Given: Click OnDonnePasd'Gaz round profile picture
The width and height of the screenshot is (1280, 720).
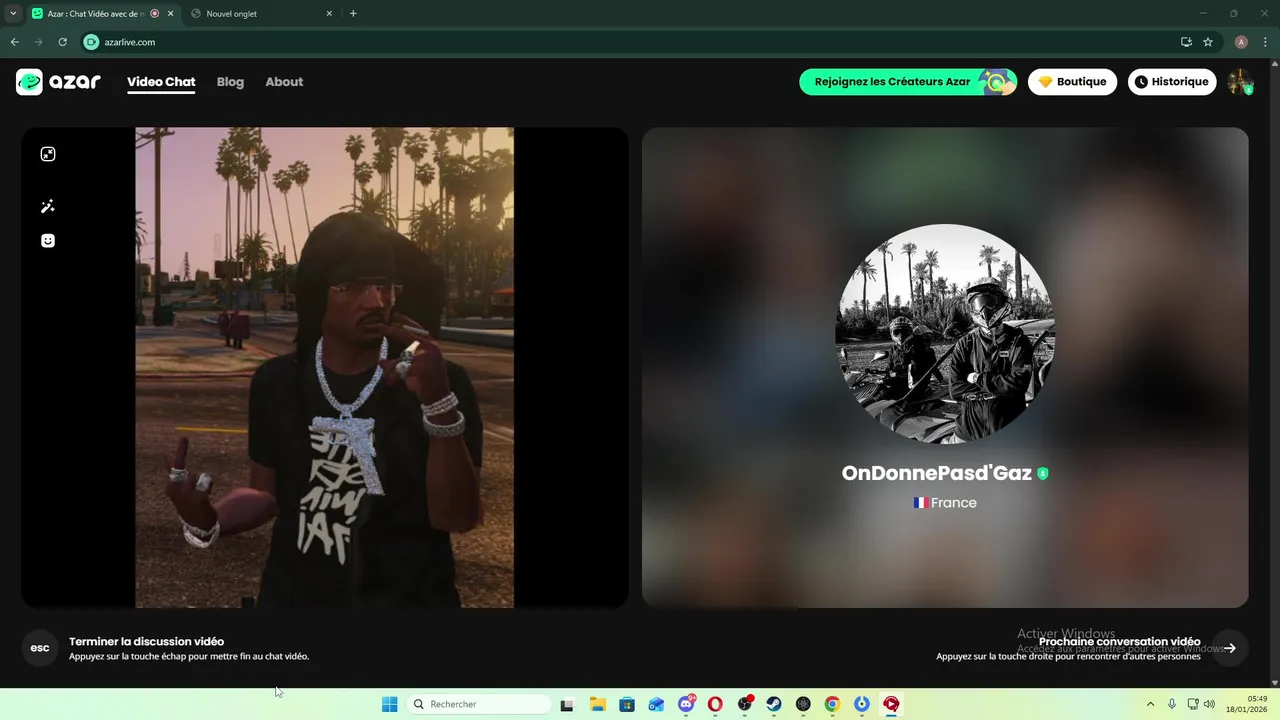Looking at the screenshot, I should pyautogui.click(x=945, y=334).
